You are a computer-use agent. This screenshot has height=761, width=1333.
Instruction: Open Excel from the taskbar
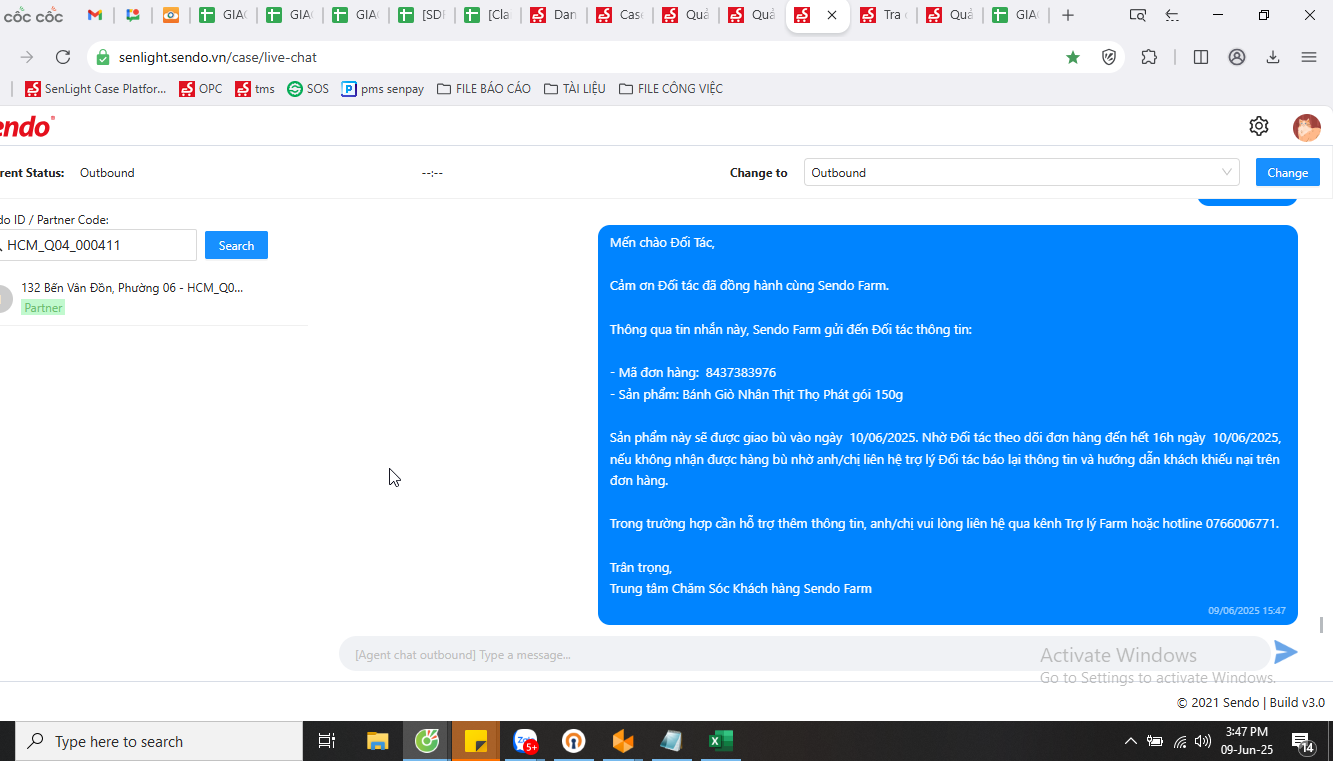tap(721, 742)
